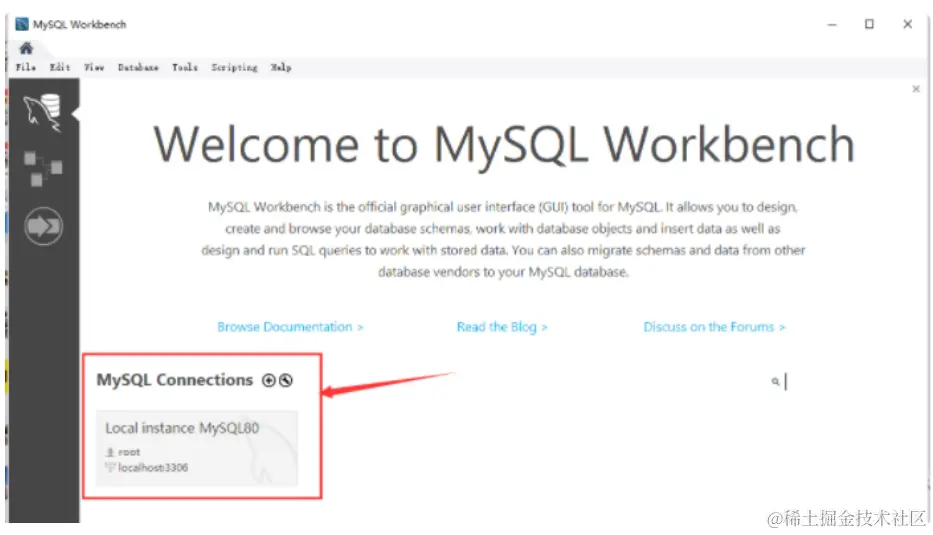The image size is (933, 535).
Task: Close the welcome message panel
Action: point(916,89)
